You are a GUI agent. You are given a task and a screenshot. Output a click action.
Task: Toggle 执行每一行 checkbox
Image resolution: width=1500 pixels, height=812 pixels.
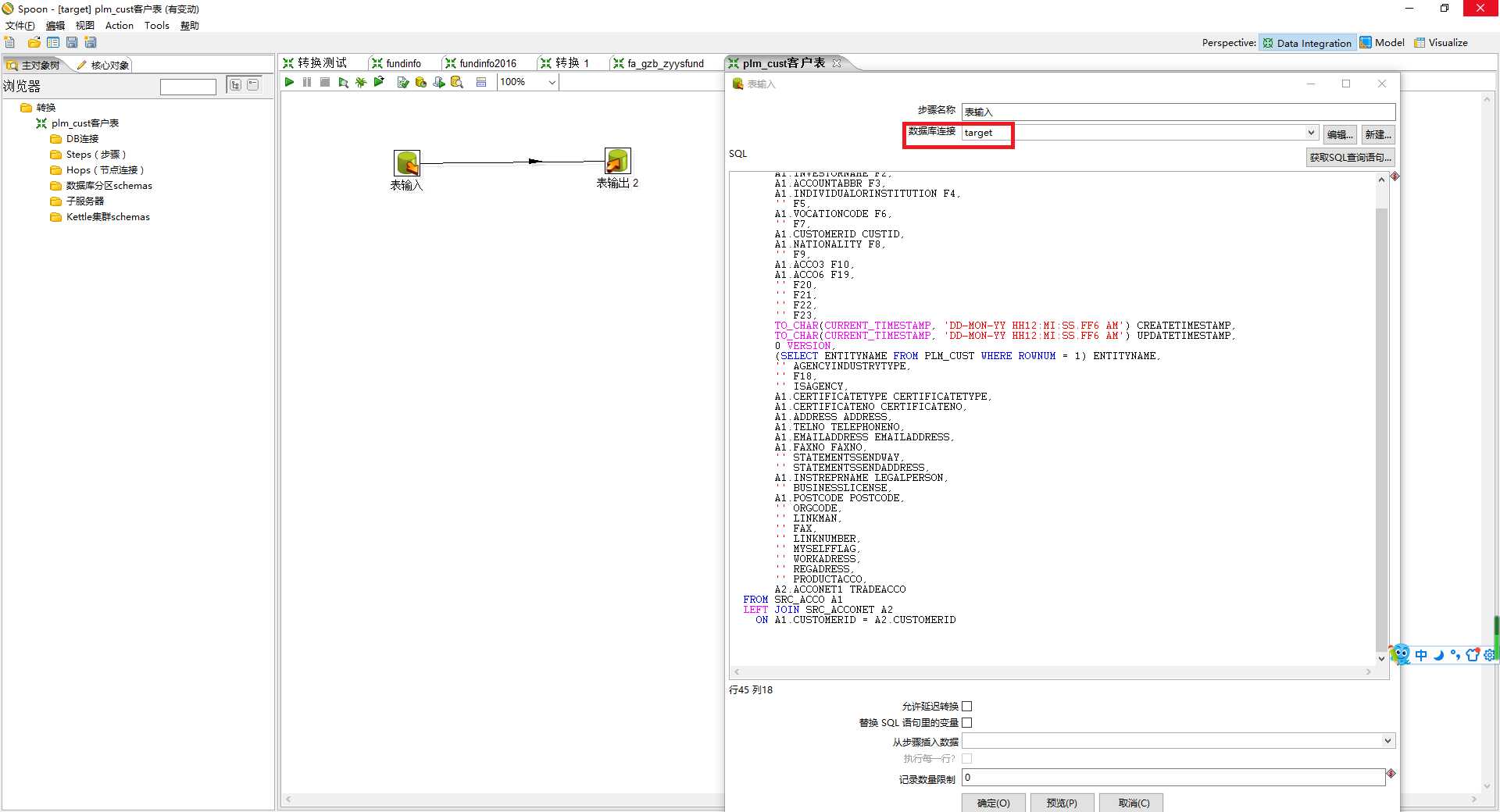(967, 758)
